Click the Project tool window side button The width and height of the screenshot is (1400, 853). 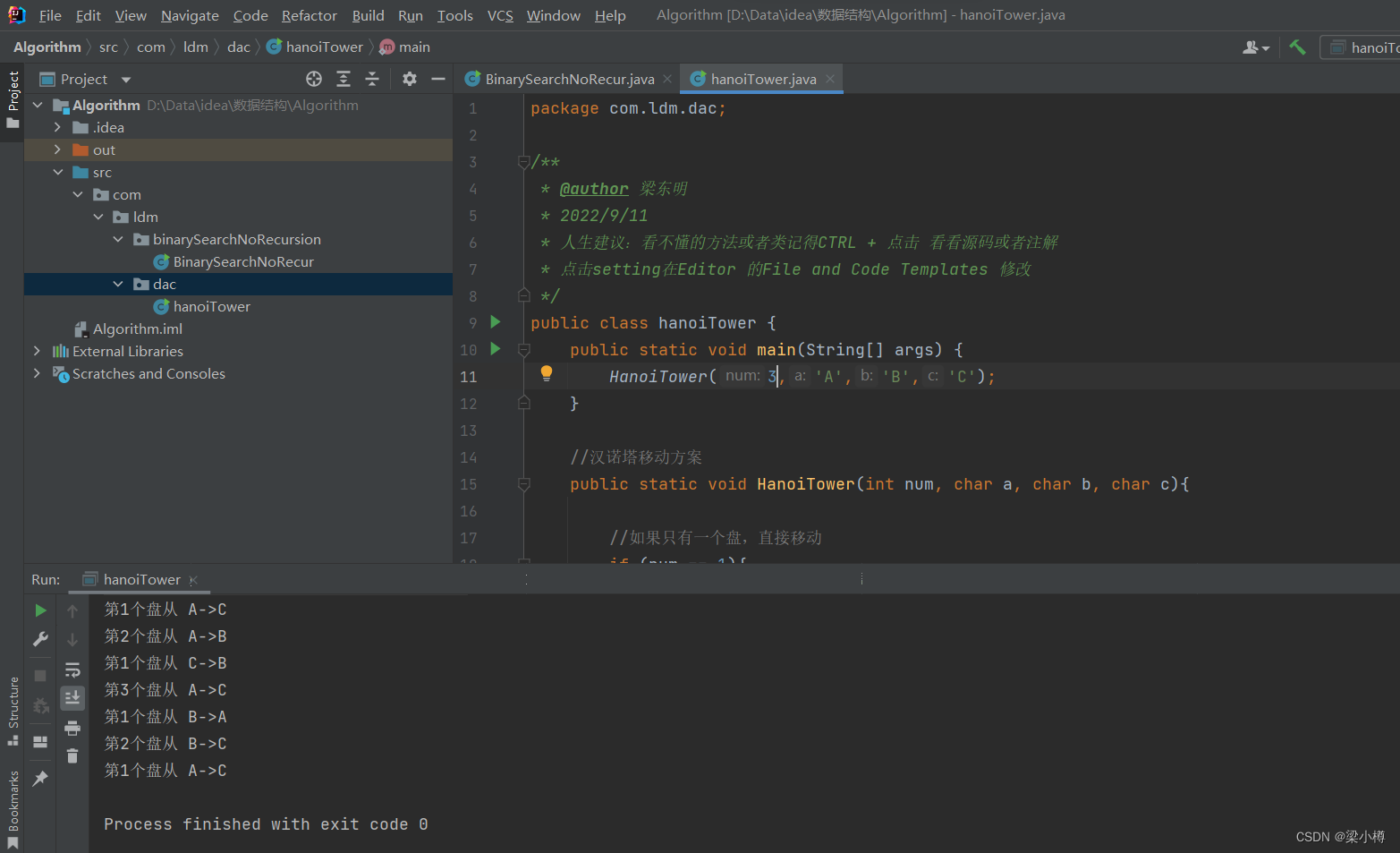[13, 99]
